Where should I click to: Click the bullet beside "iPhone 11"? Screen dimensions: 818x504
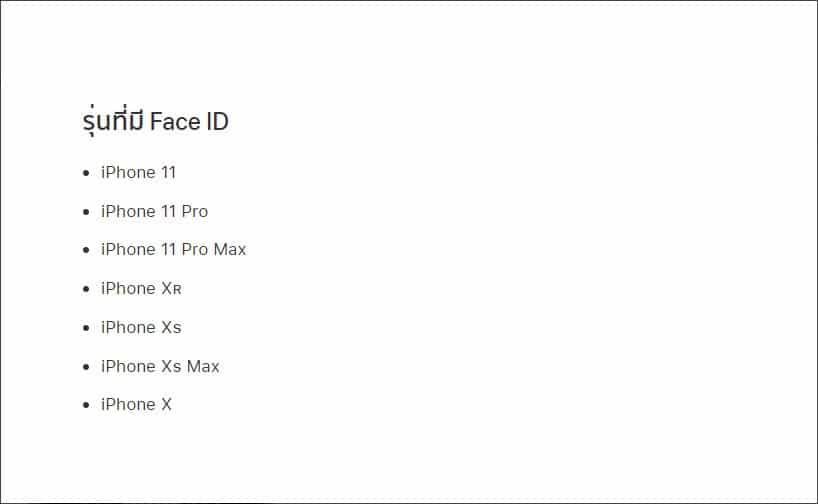click(86, 174)
